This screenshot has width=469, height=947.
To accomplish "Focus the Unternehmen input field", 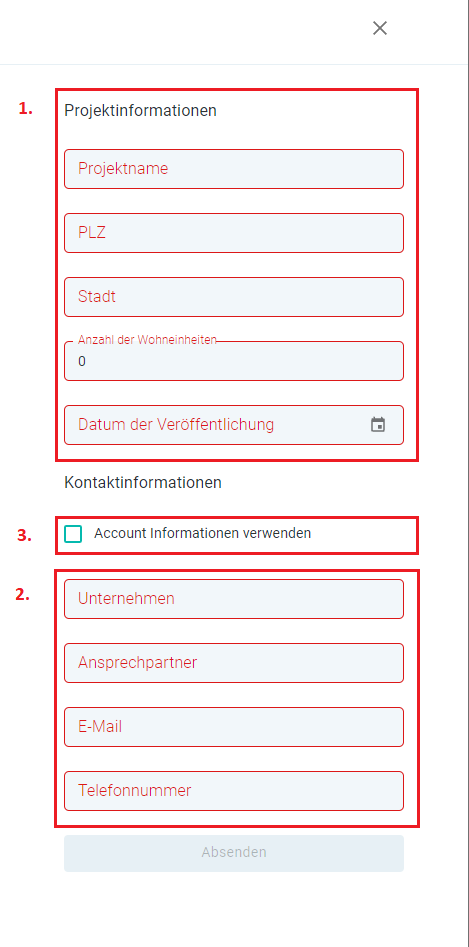I will [x=234, y=599].
